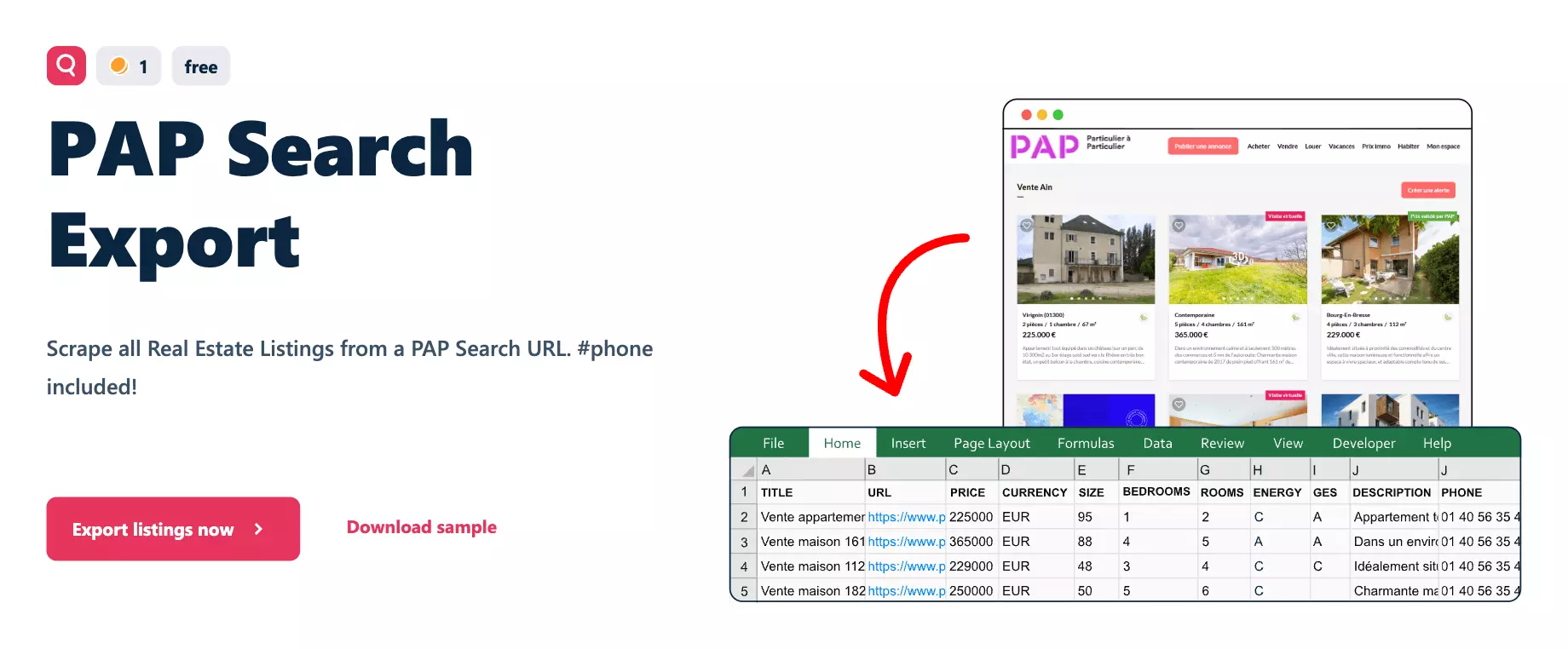The image size is (1568, 649).
Task: Click the "Charmante ma" description cell
Action: coord(1394,591)
